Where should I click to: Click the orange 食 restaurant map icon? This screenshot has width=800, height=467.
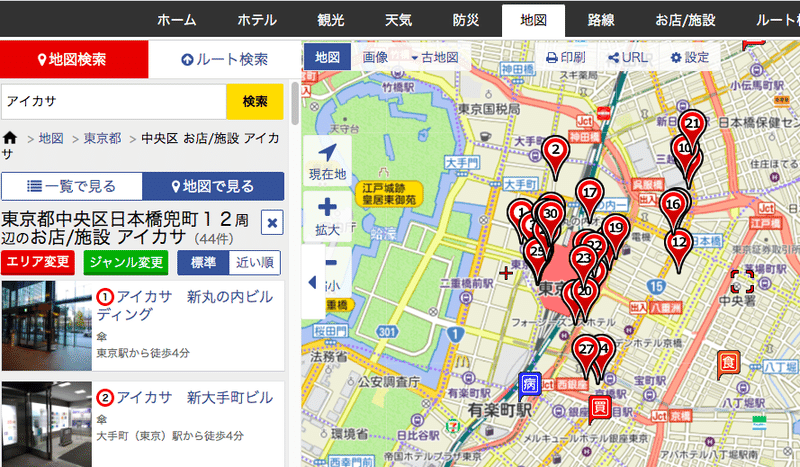click(x=728, y=364)
